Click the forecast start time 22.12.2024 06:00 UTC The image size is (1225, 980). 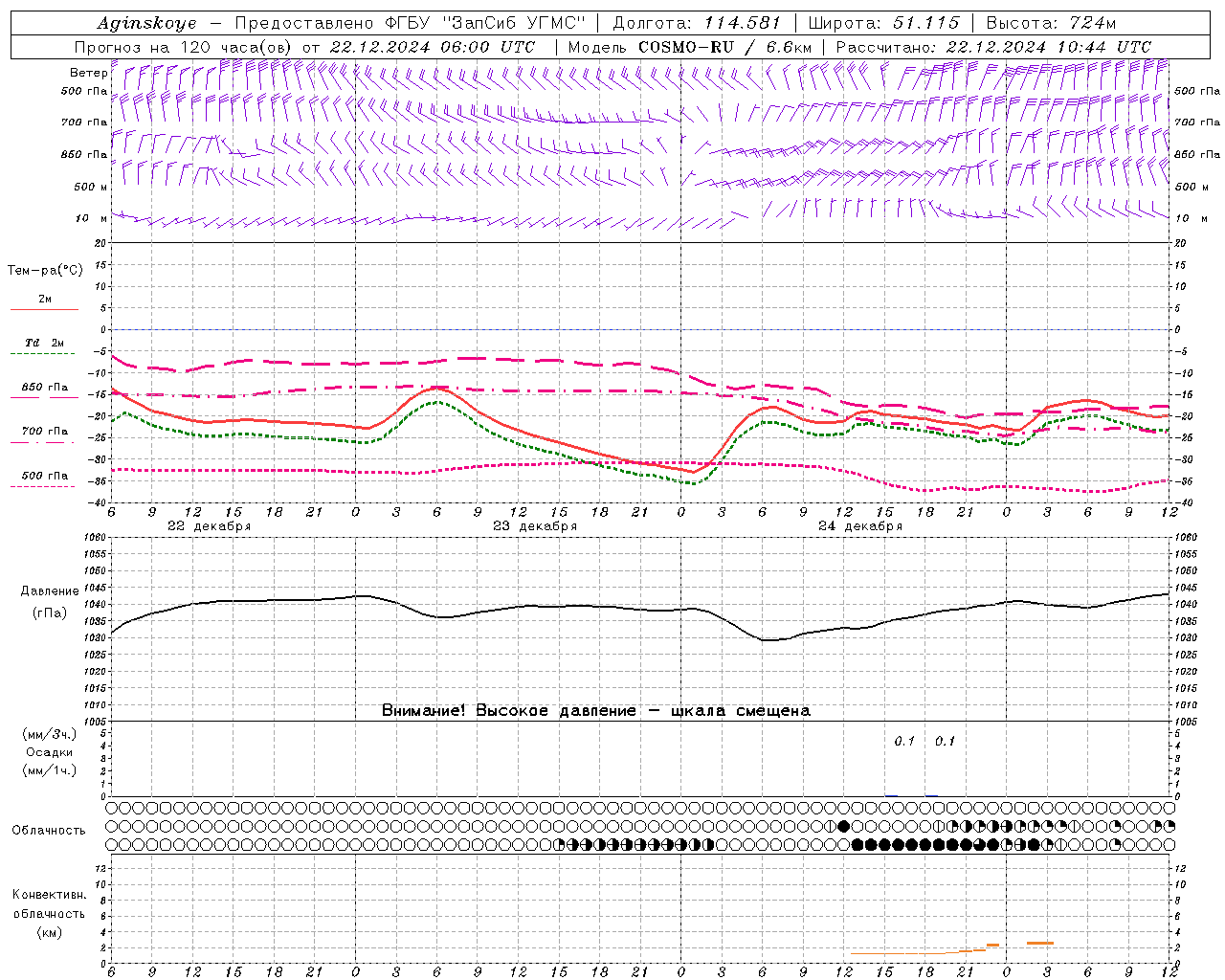coord(432,47)
